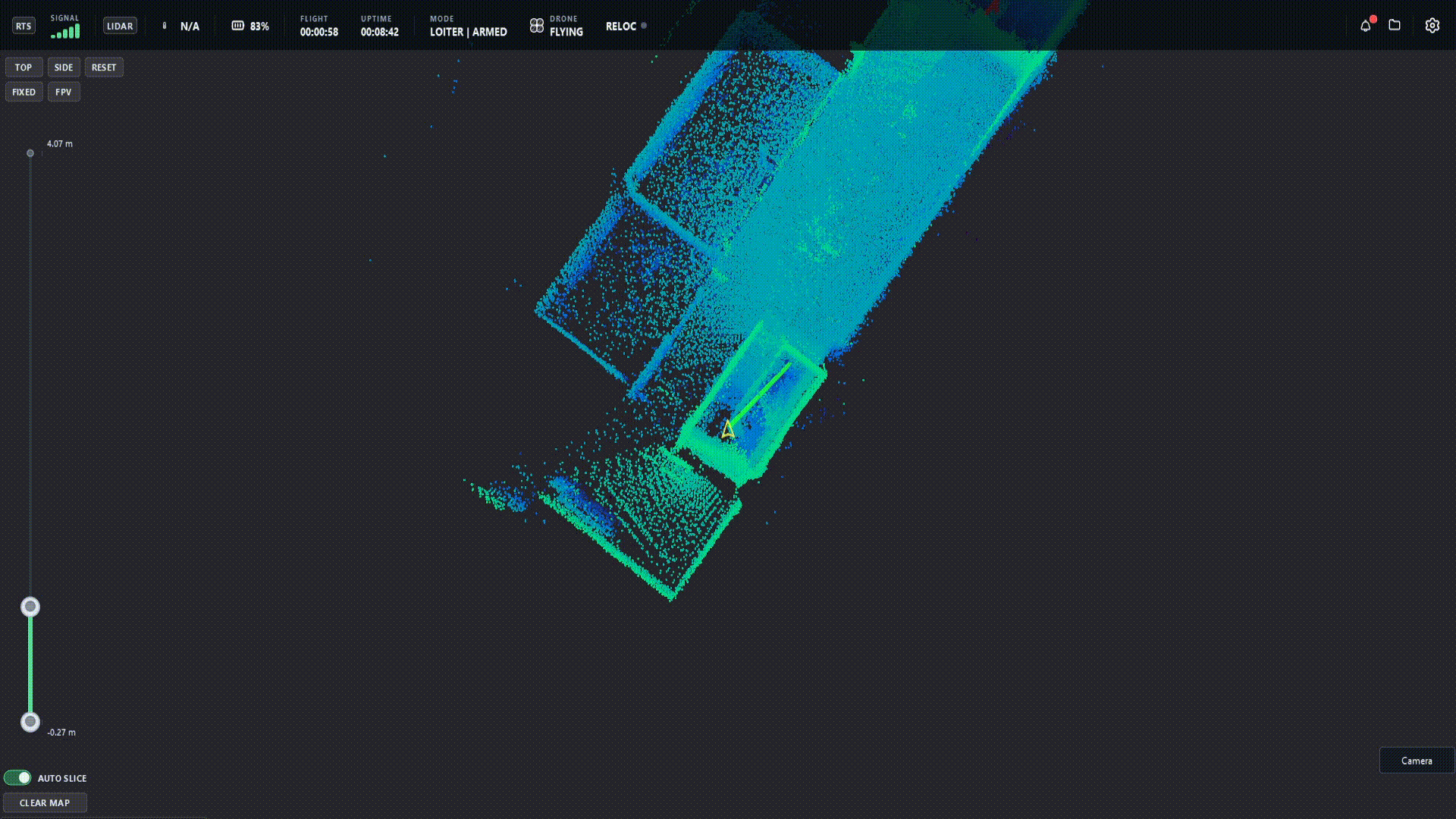This screenshot has width=1456, height=819.
Task: Enable FPV view mode
Action: point(64,92)
